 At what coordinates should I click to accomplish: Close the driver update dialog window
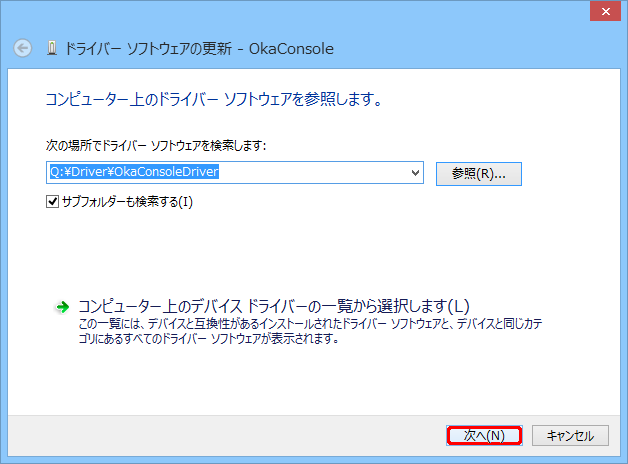(x=606, y=12)
